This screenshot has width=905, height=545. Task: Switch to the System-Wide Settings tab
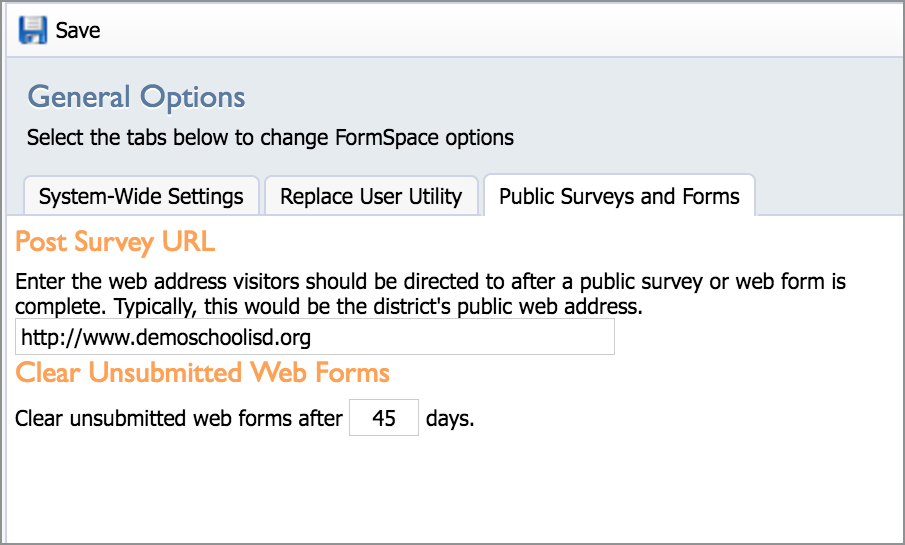pyautogui.click(x=141, y=196)
